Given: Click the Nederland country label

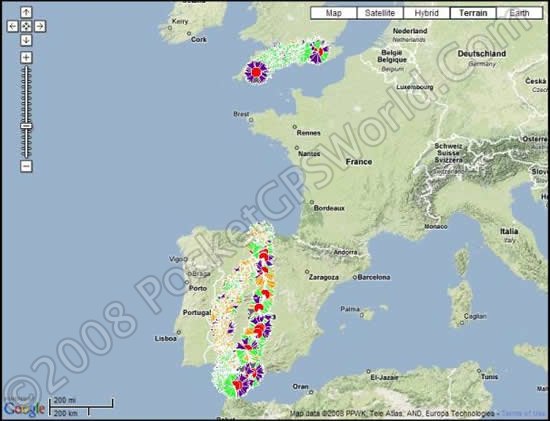Looking at the screenshot, I should point(410,31).
